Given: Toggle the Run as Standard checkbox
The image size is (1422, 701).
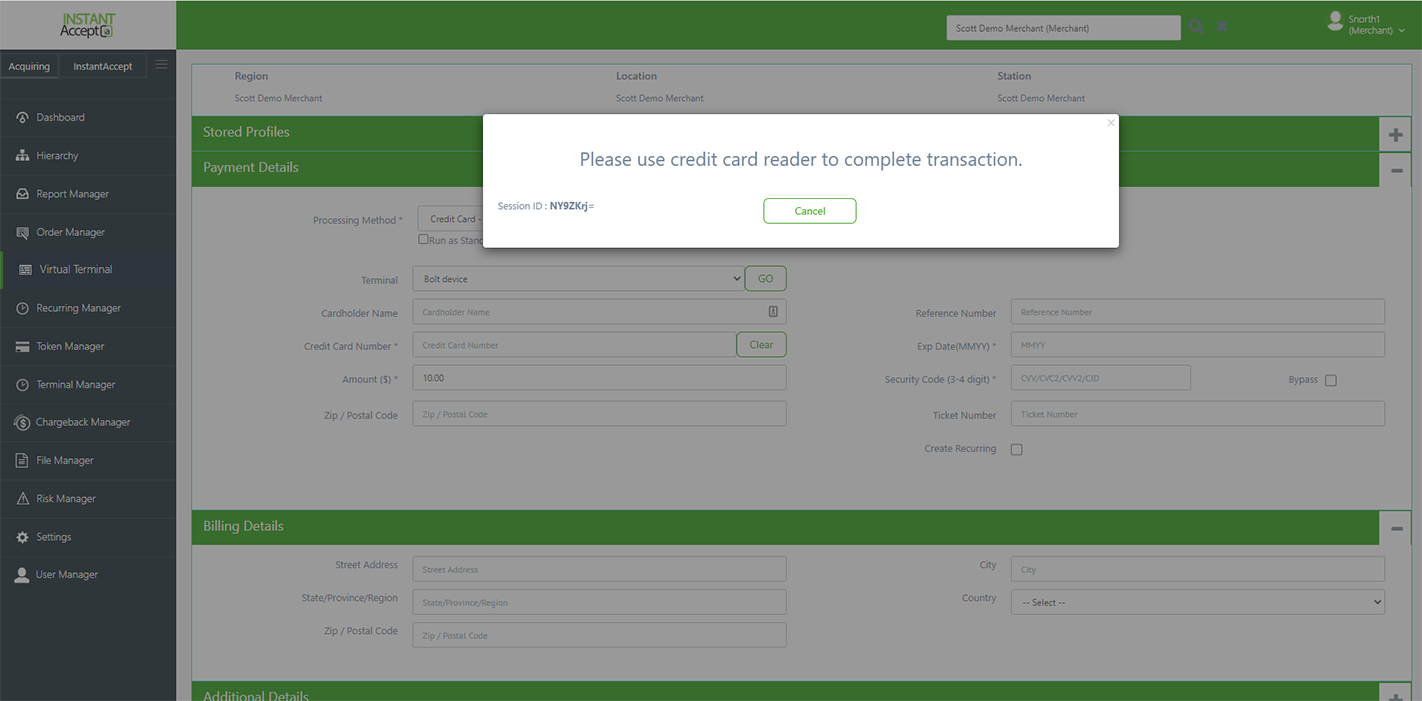Looking at the screenshot, I should [x=423, y=240].
